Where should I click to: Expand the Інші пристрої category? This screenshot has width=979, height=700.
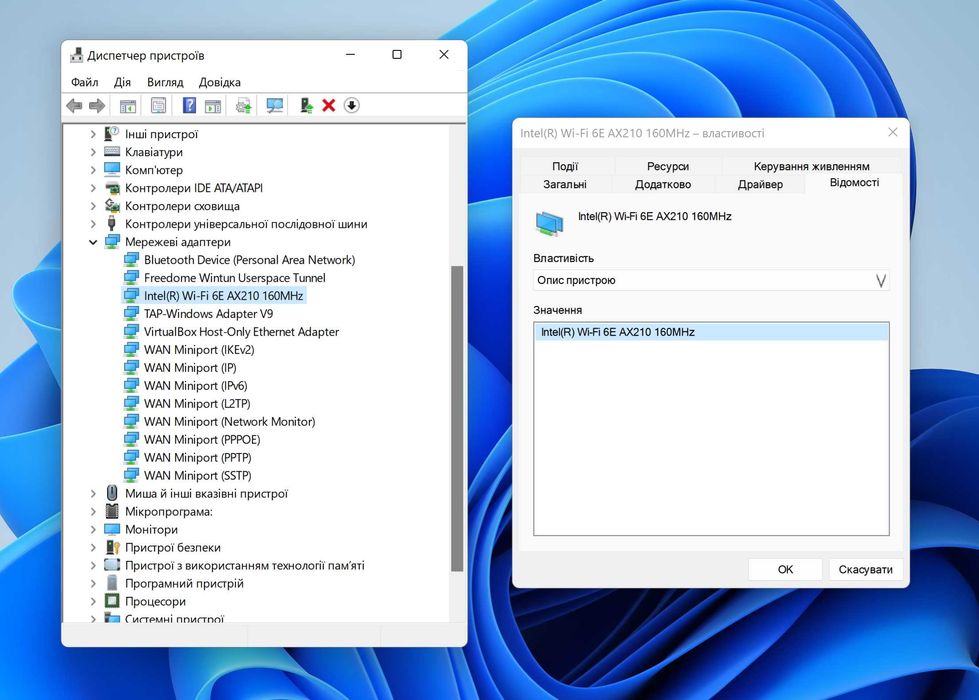coord(93,134)
